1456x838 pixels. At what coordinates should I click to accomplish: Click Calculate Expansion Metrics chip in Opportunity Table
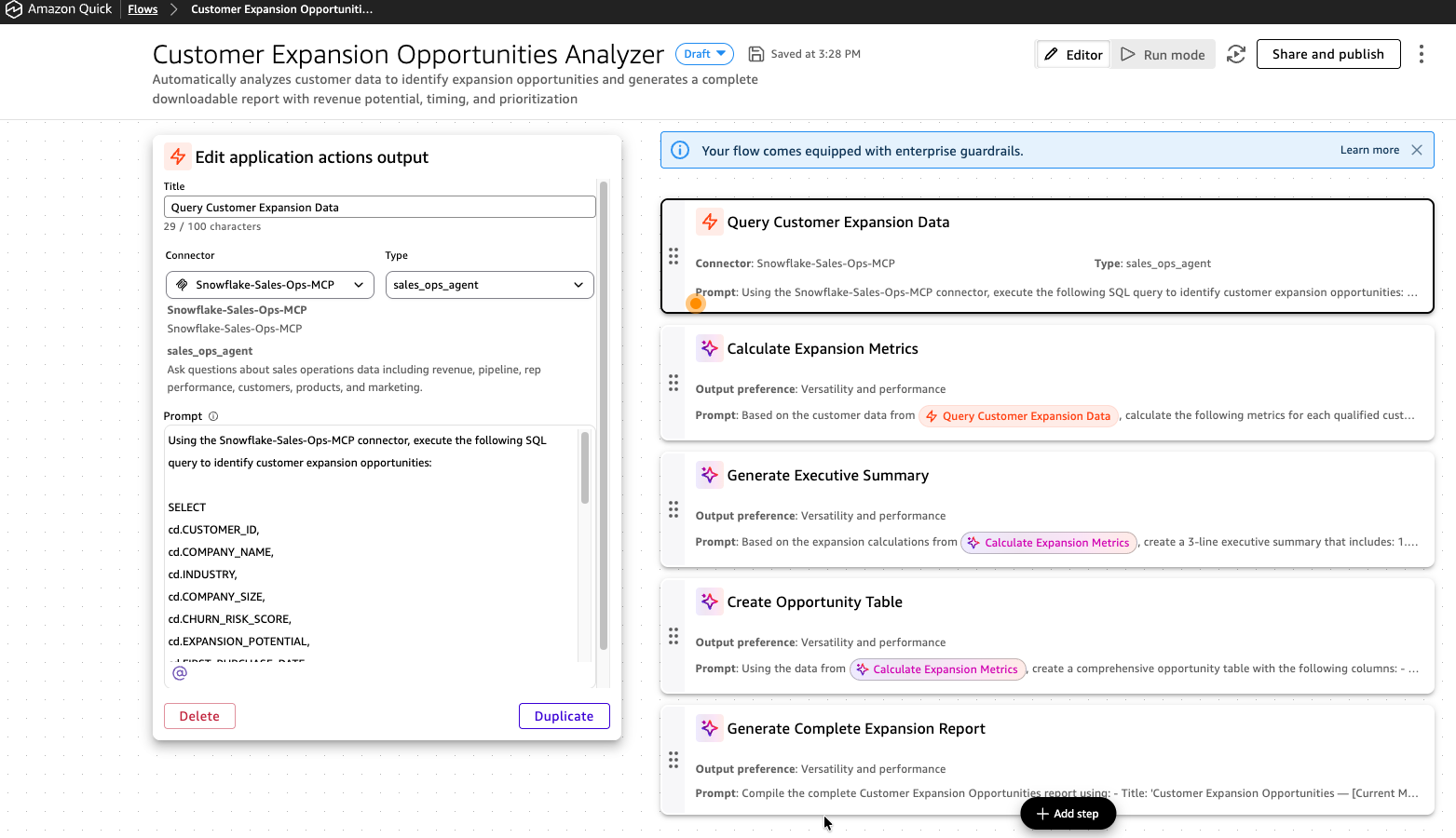click(938, 669)
